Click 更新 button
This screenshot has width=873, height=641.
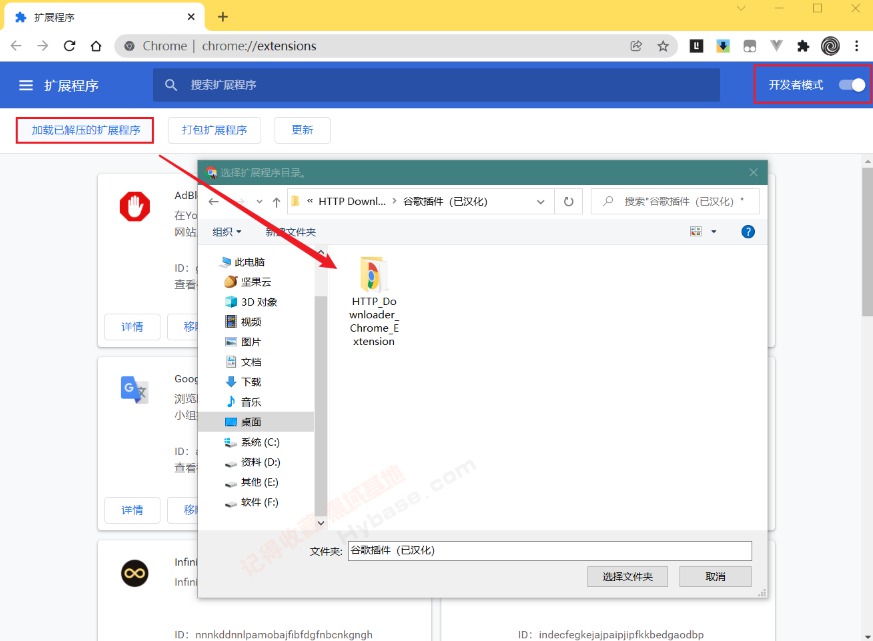pyautogui.click(x=302, y=130)
